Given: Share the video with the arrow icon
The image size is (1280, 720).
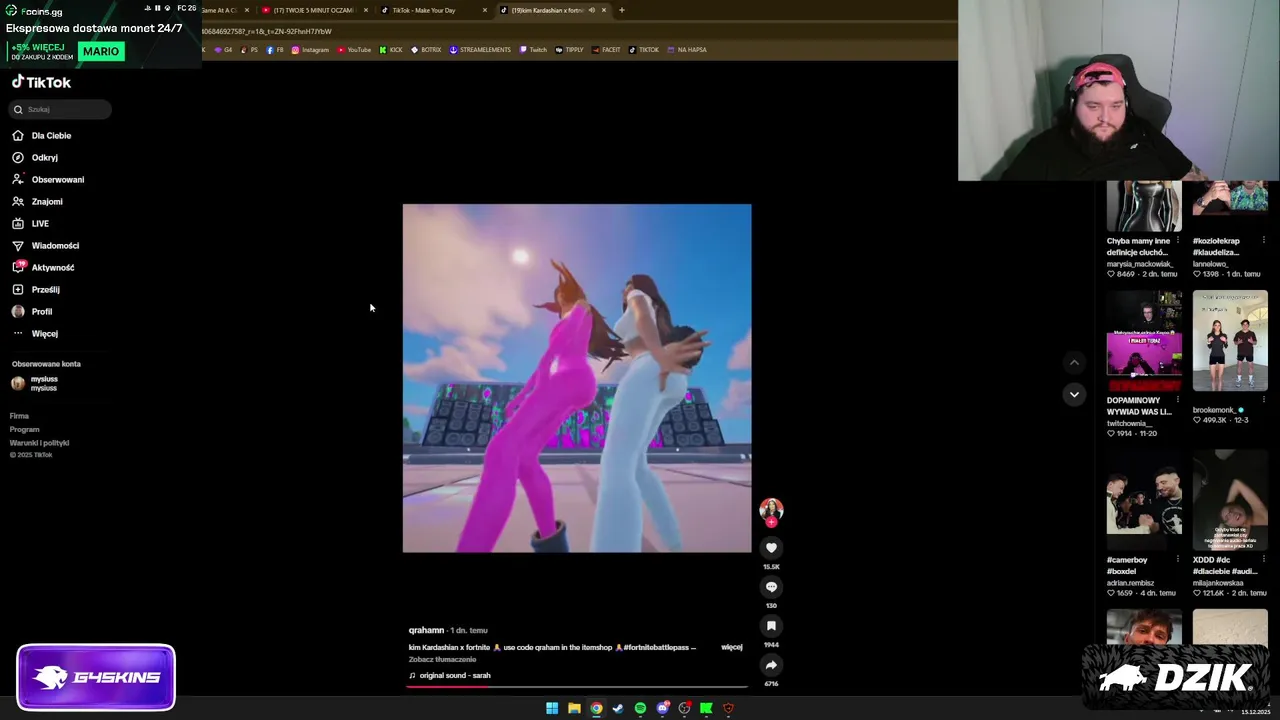Looking at the screenshot, I should pos(771,665).
